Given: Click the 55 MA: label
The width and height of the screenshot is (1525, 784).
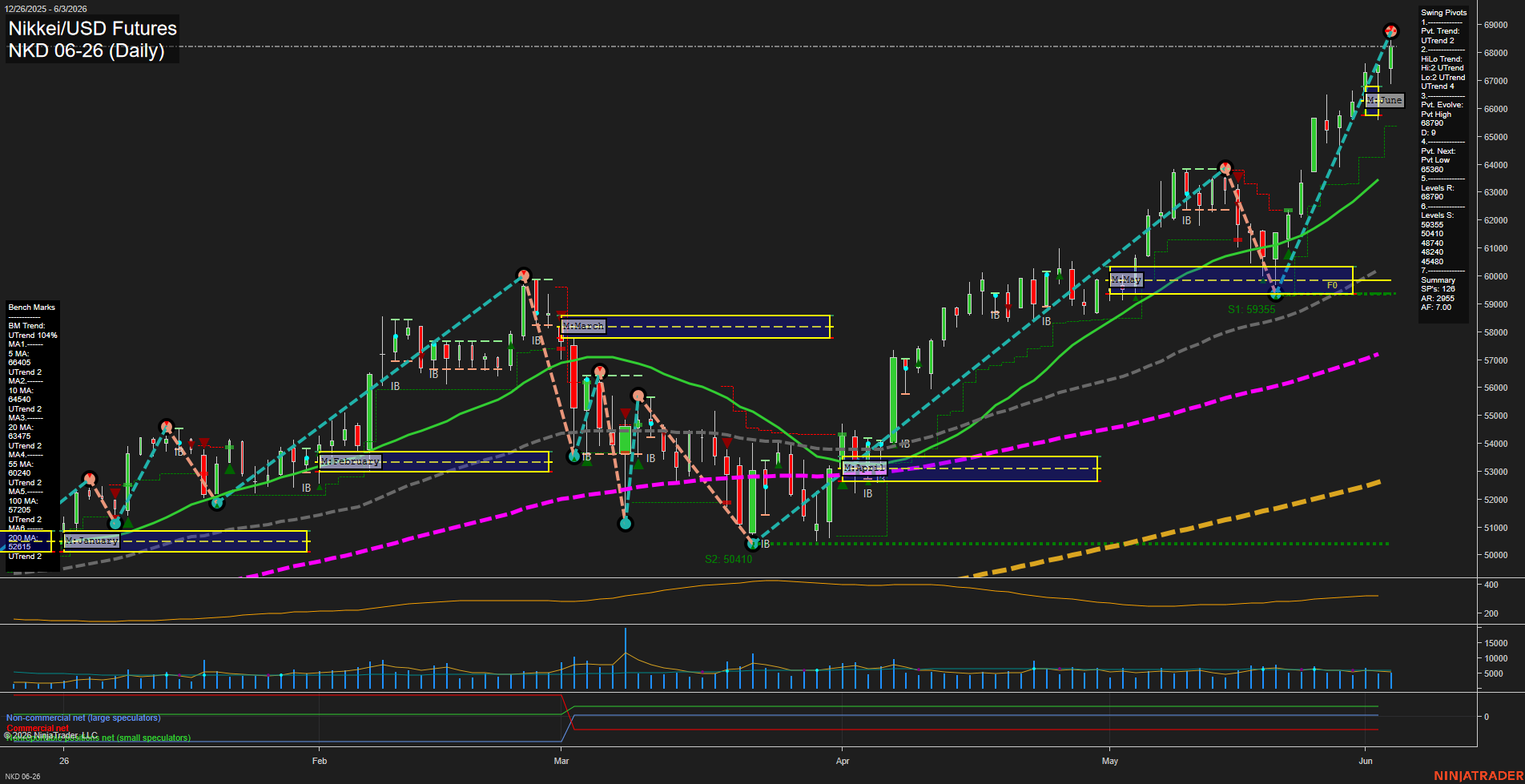Looking at the screenshot, I should [x=21, y=464].
